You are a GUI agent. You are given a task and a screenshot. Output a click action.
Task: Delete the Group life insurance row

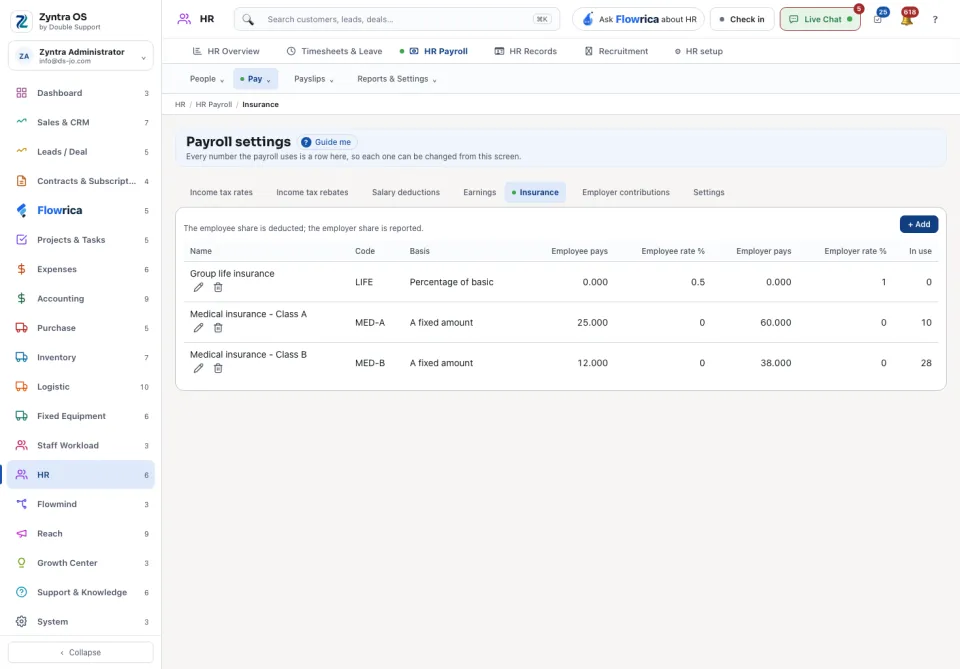[x=218, y=288]
